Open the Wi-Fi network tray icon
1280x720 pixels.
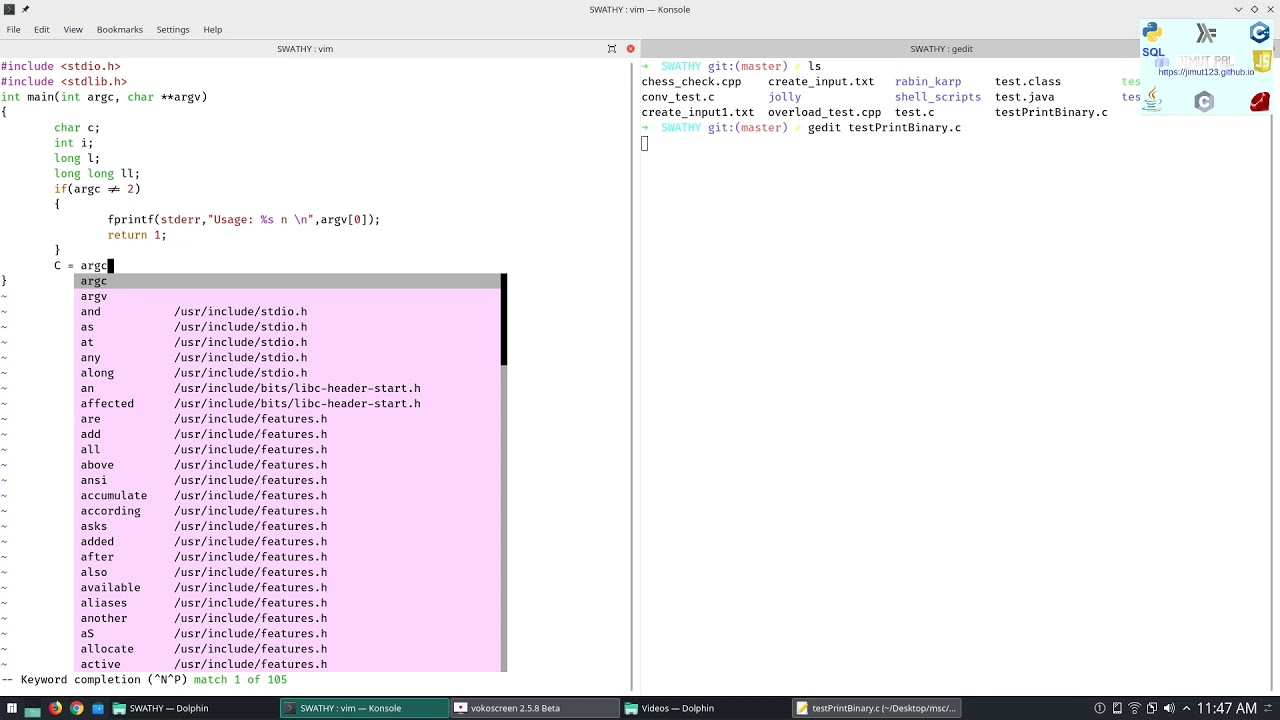tap(1134, 708)
